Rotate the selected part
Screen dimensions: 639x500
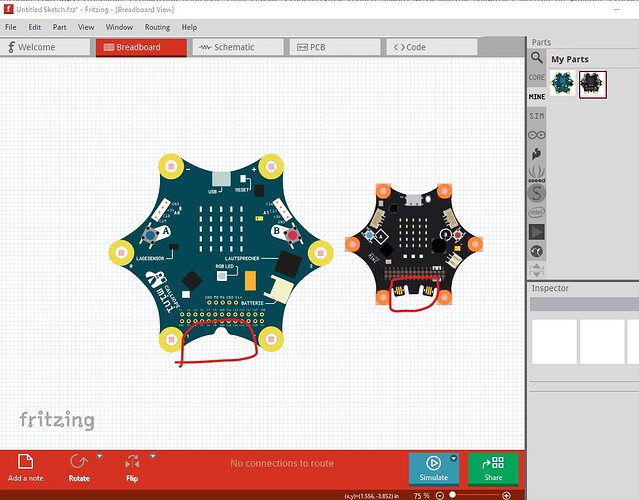pyautogui.click(x=79, y=468)
